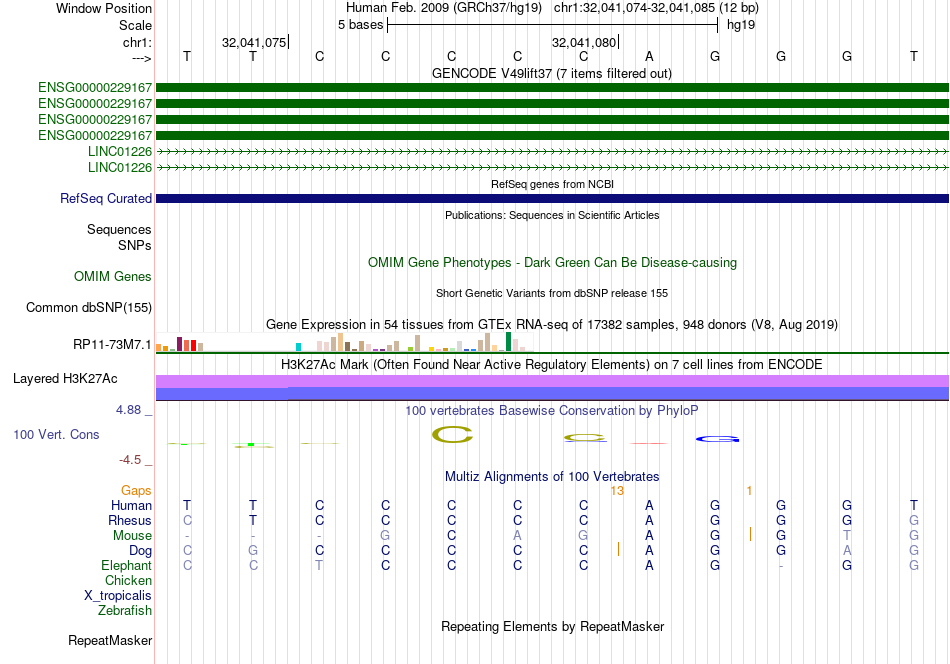Click the Zebrafish alignment row label
The width and height of the screenshot is (950, 664).
(x=125, y=610)
